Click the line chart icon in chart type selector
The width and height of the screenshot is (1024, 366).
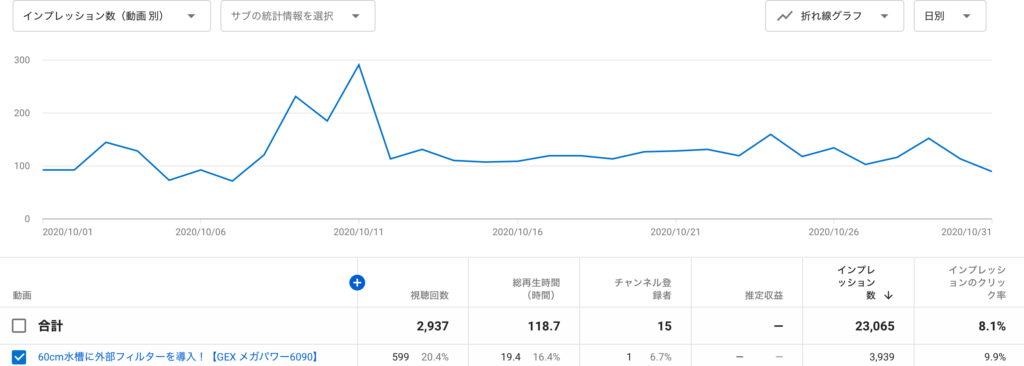click(x=784, y=16)
